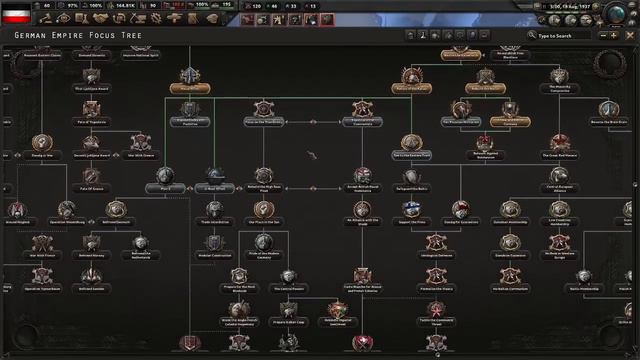Select the Danubian Membership focus
Viewport: 640px width, 360px height.
[x=510, y=213]
